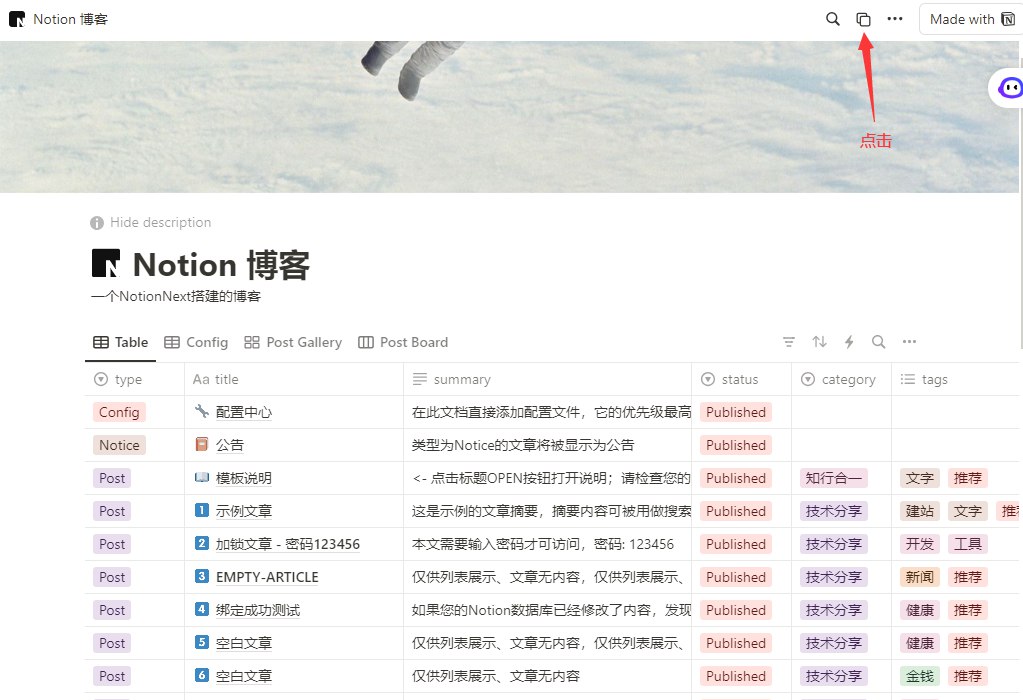The height and width of the screenshot is (700, 1023).
Task: Click the number 6 icon of 空白文章
Action: [202, 675]
